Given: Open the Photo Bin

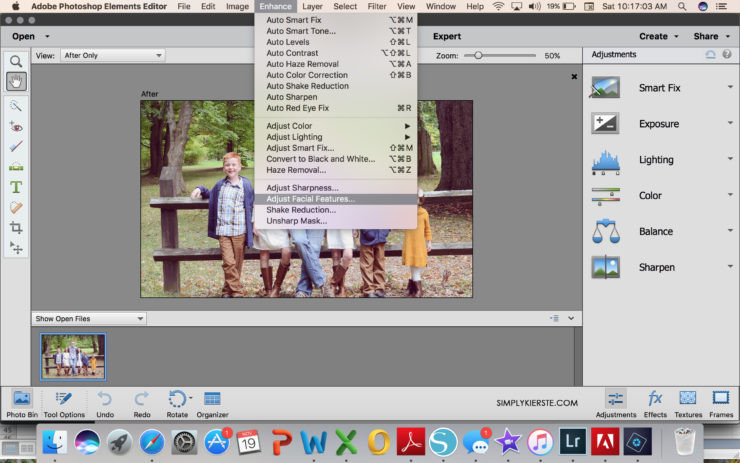Looking at the screenshot, I should pos(22,404).
